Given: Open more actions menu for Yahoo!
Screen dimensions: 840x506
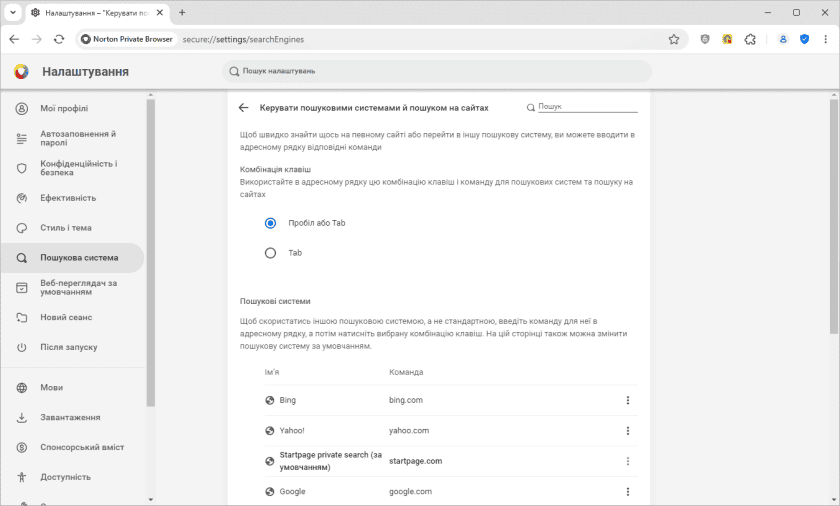Looking at the screenshot, I should click(x=628, y=431).
